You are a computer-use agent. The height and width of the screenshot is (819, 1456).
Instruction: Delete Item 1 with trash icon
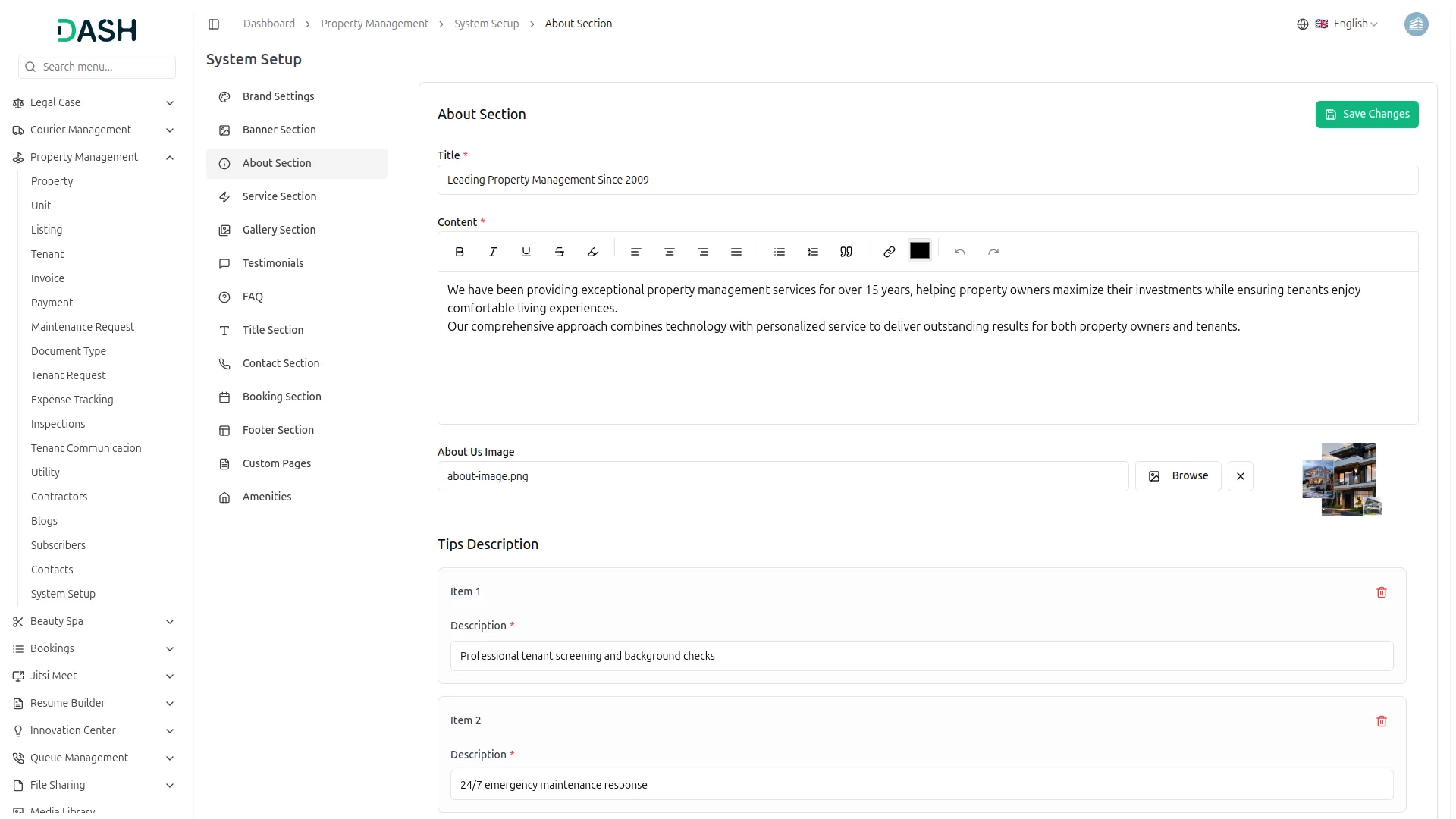pyautogui.click(x=1382, y=592)
